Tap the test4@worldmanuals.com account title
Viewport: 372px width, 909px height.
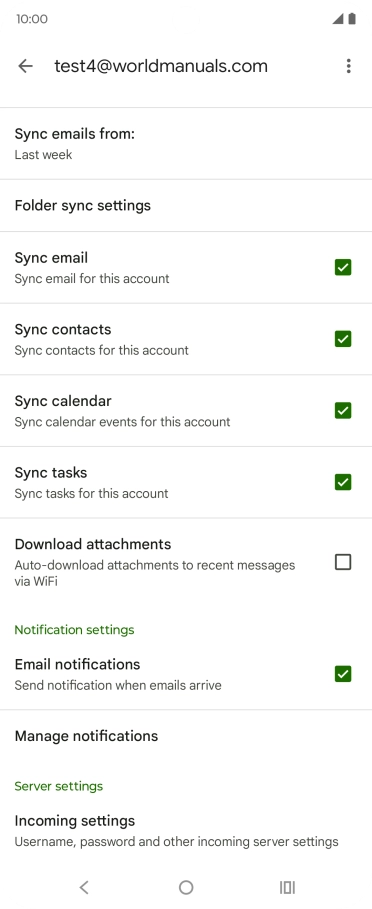(161, 66)
